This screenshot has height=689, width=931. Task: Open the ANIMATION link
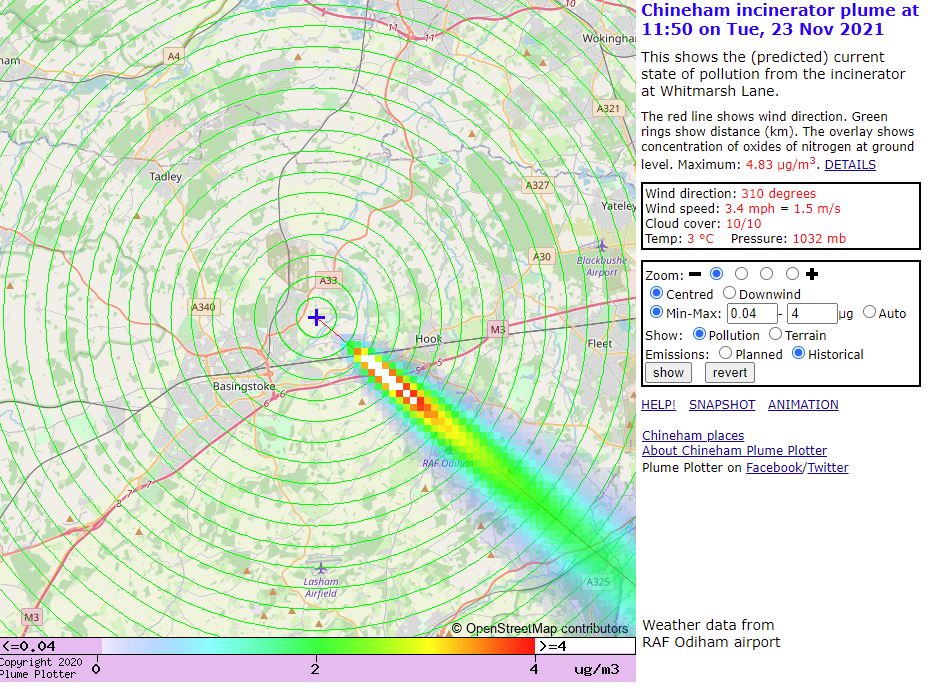[803, 404]
